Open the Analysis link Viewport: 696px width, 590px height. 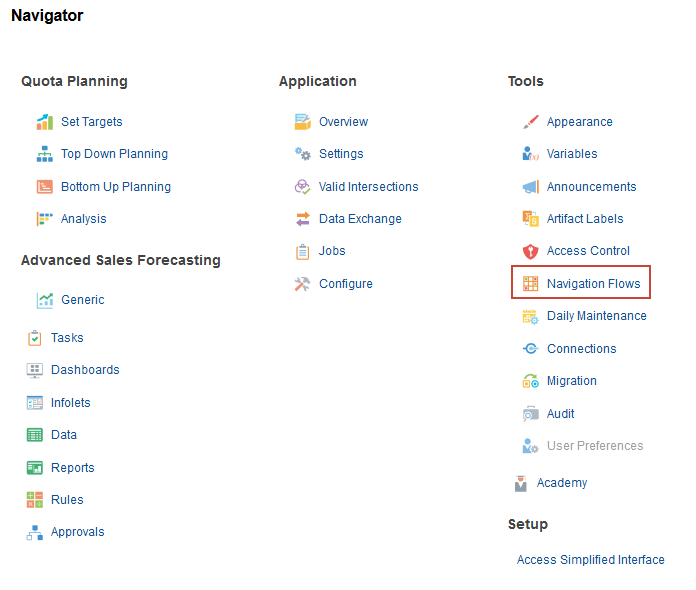coord(83,219)
